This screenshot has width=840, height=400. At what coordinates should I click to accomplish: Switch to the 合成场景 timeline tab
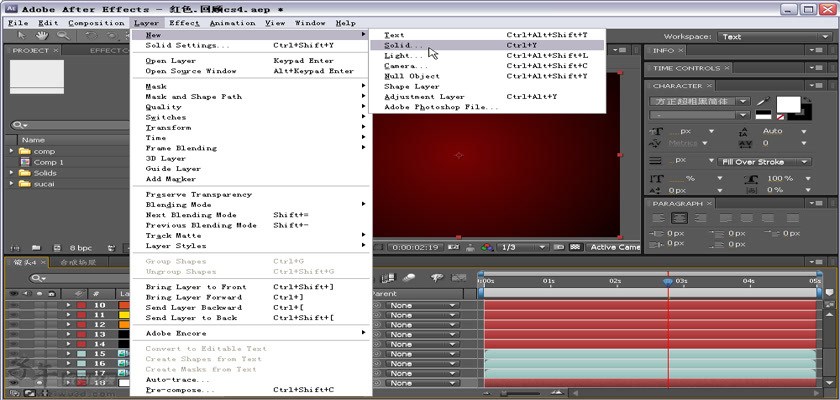[78, 262]
